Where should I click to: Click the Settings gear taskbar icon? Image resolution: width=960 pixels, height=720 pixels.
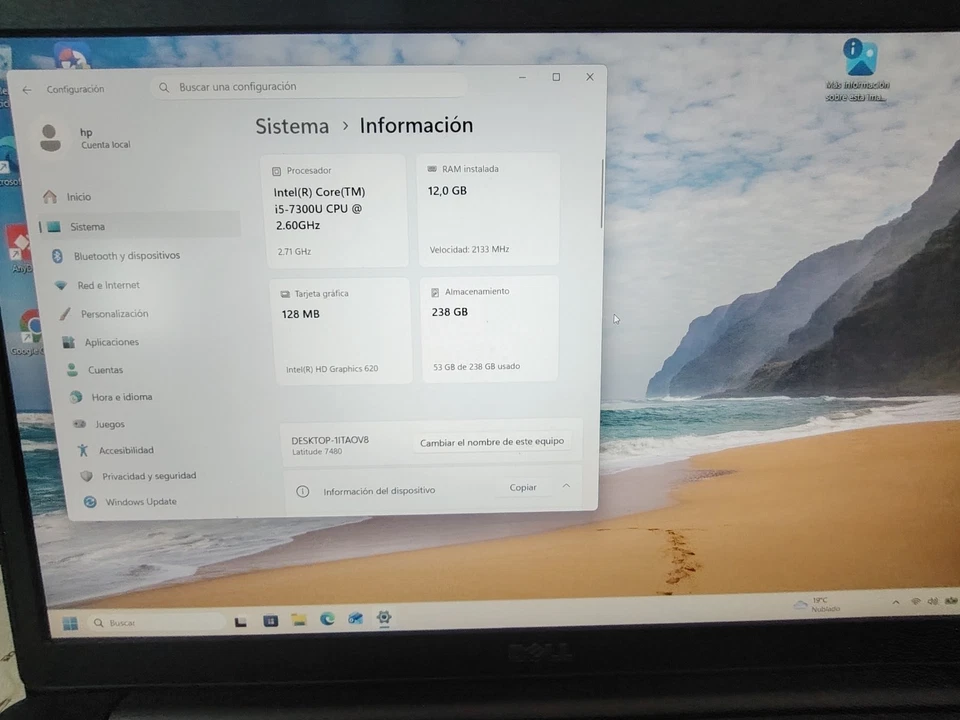(x=384, y=617)
